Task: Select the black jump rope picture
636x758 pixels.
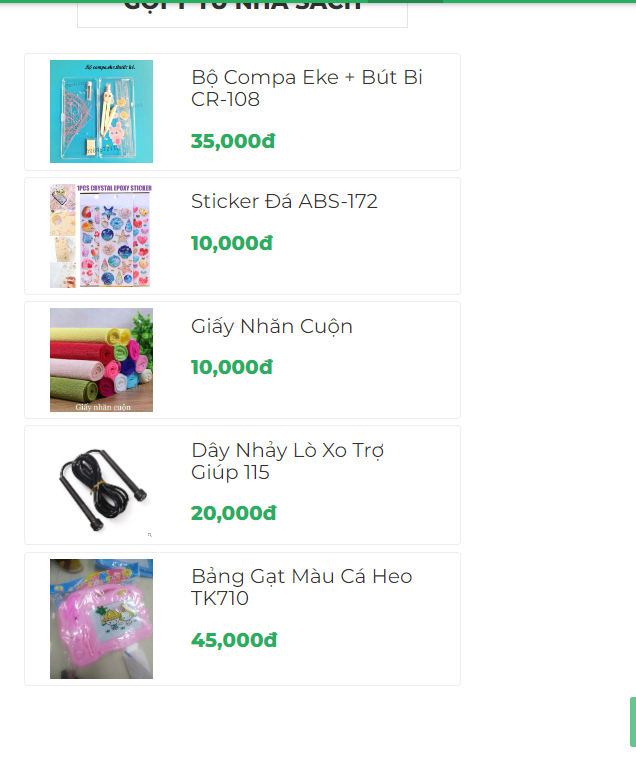Action: click(101, 484)
